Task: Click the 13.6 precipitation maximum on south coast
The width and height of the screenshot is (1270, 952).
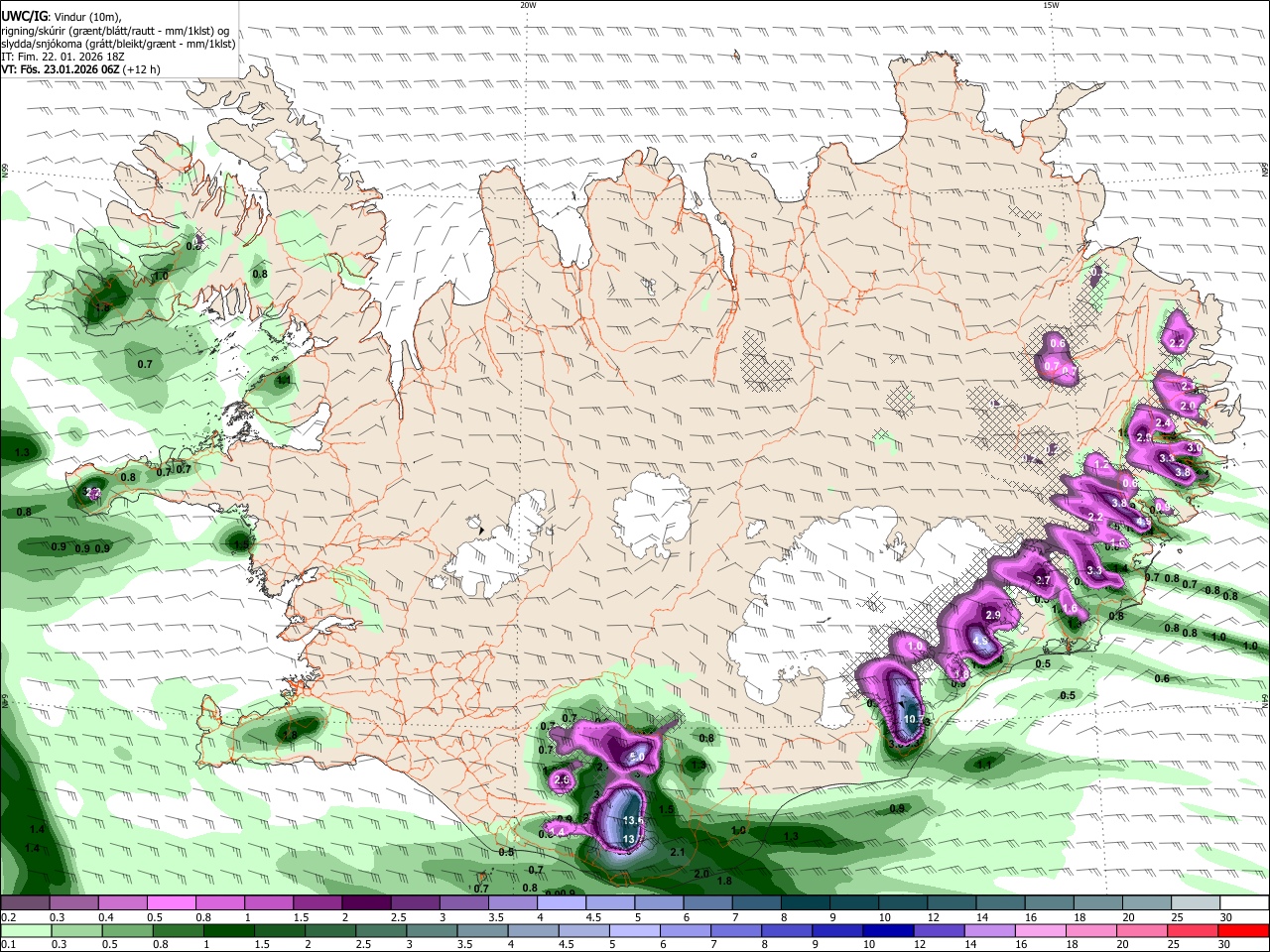Action: click(633, 820)
